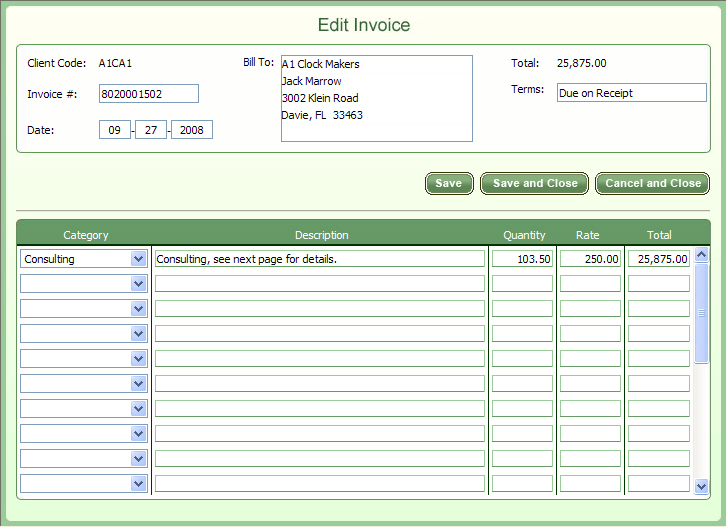Click the empty rate field in second row
Screen dimensions: 726x527
(x=590, y=284)
